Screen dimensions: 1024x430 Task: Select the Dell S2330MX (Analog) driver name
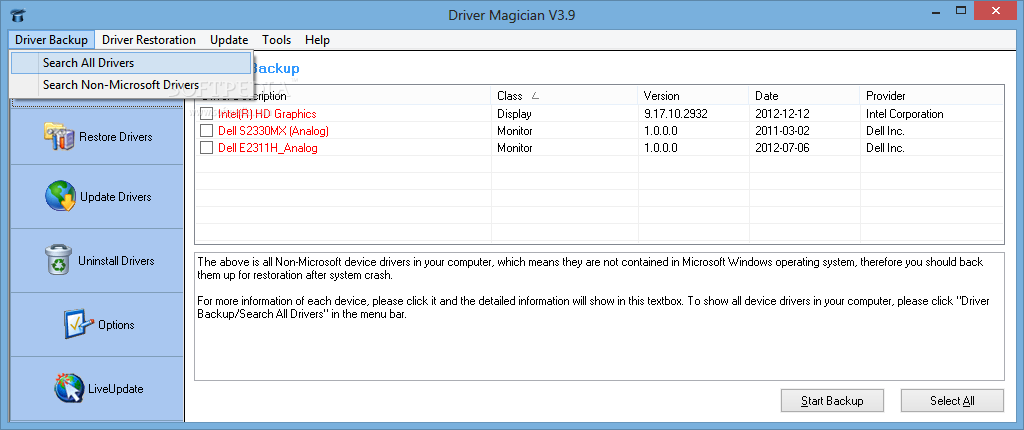(273, 131)
